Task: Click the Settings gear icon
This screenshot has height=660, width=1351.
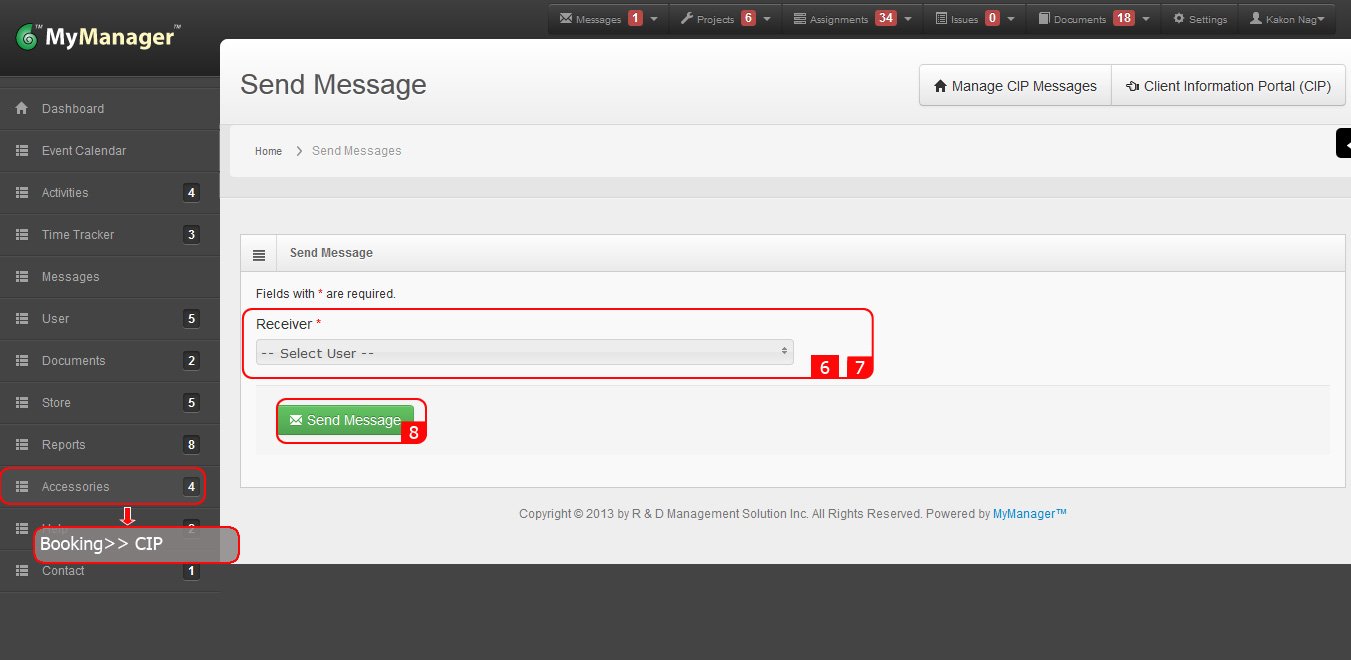Action: pyautogui.click(x=1179, y=19)
